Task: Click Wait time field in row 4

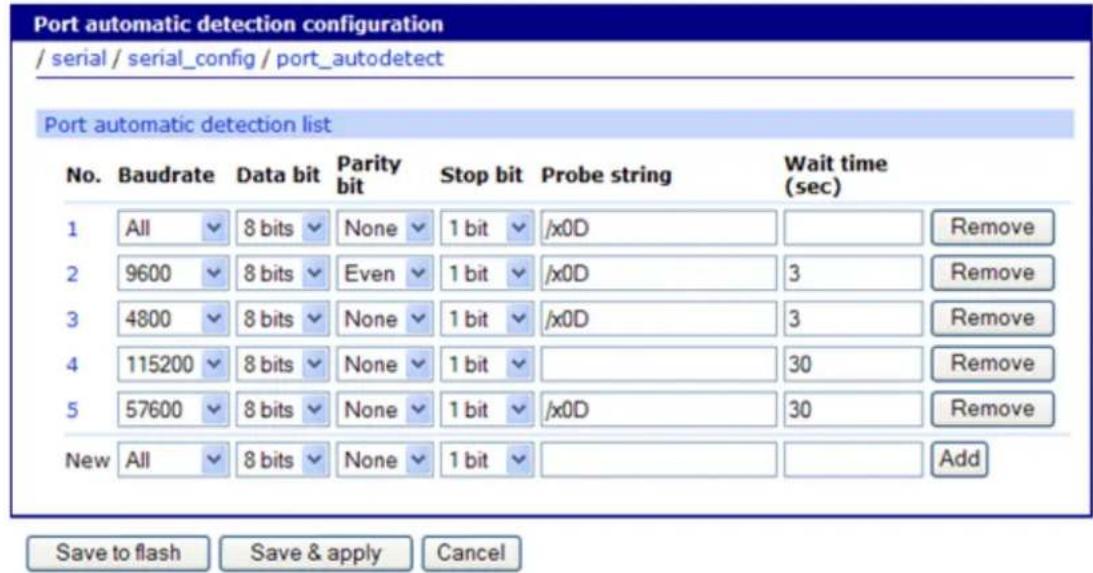Action: click(x=853, y=364)
